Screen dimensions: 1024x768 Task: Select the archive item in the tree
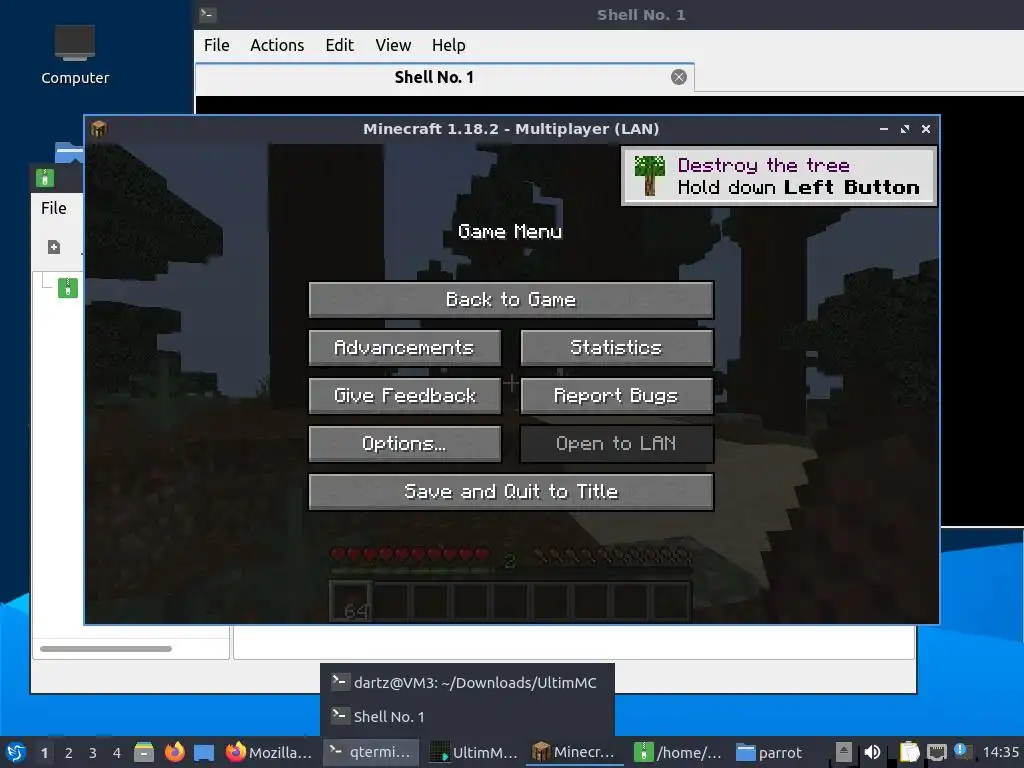pos(68,288)
